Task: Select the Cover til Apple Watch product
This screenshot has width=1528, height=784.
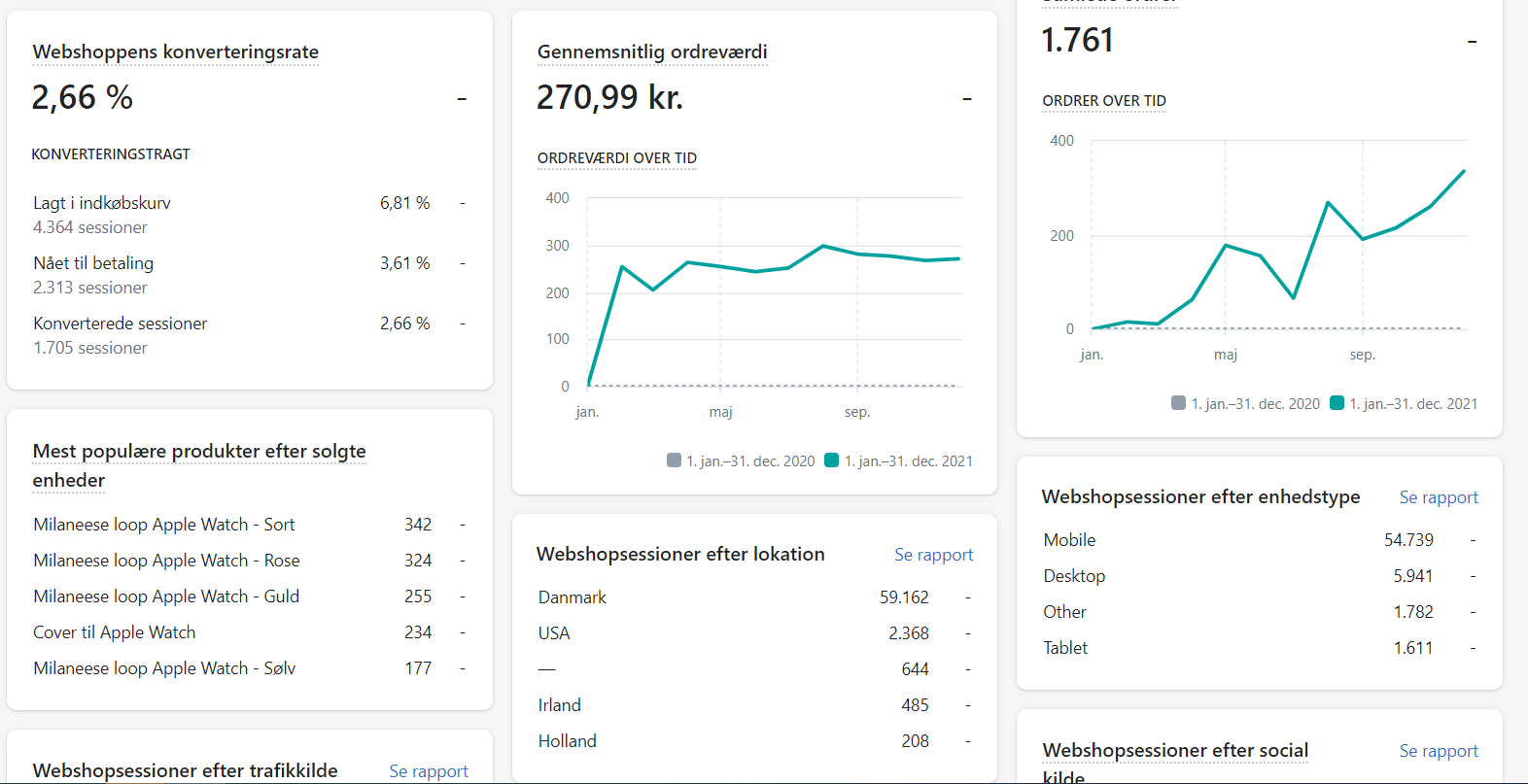Action: click(114, 632)
